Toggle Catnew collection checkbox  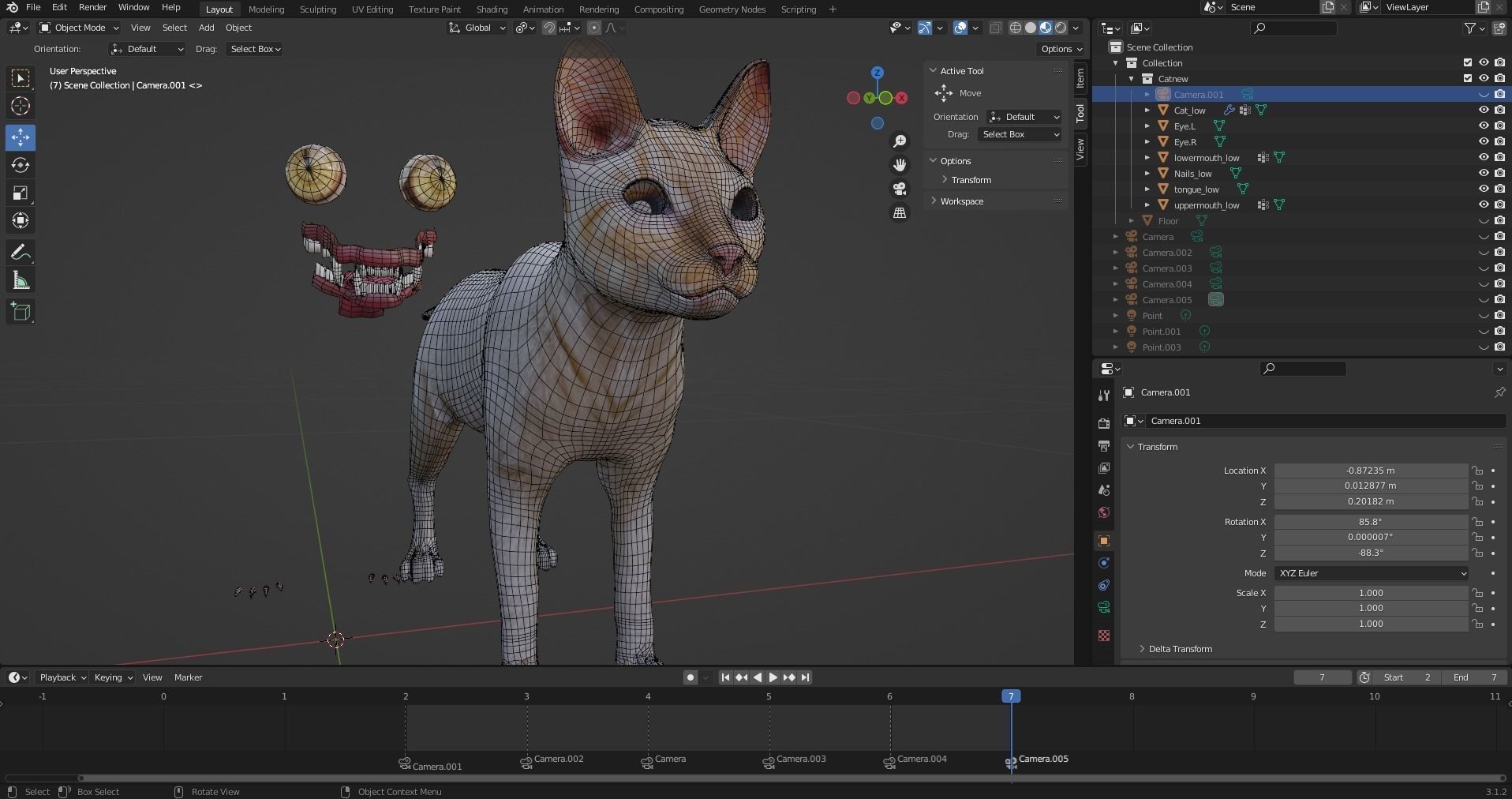click(x=1468, y=78)
